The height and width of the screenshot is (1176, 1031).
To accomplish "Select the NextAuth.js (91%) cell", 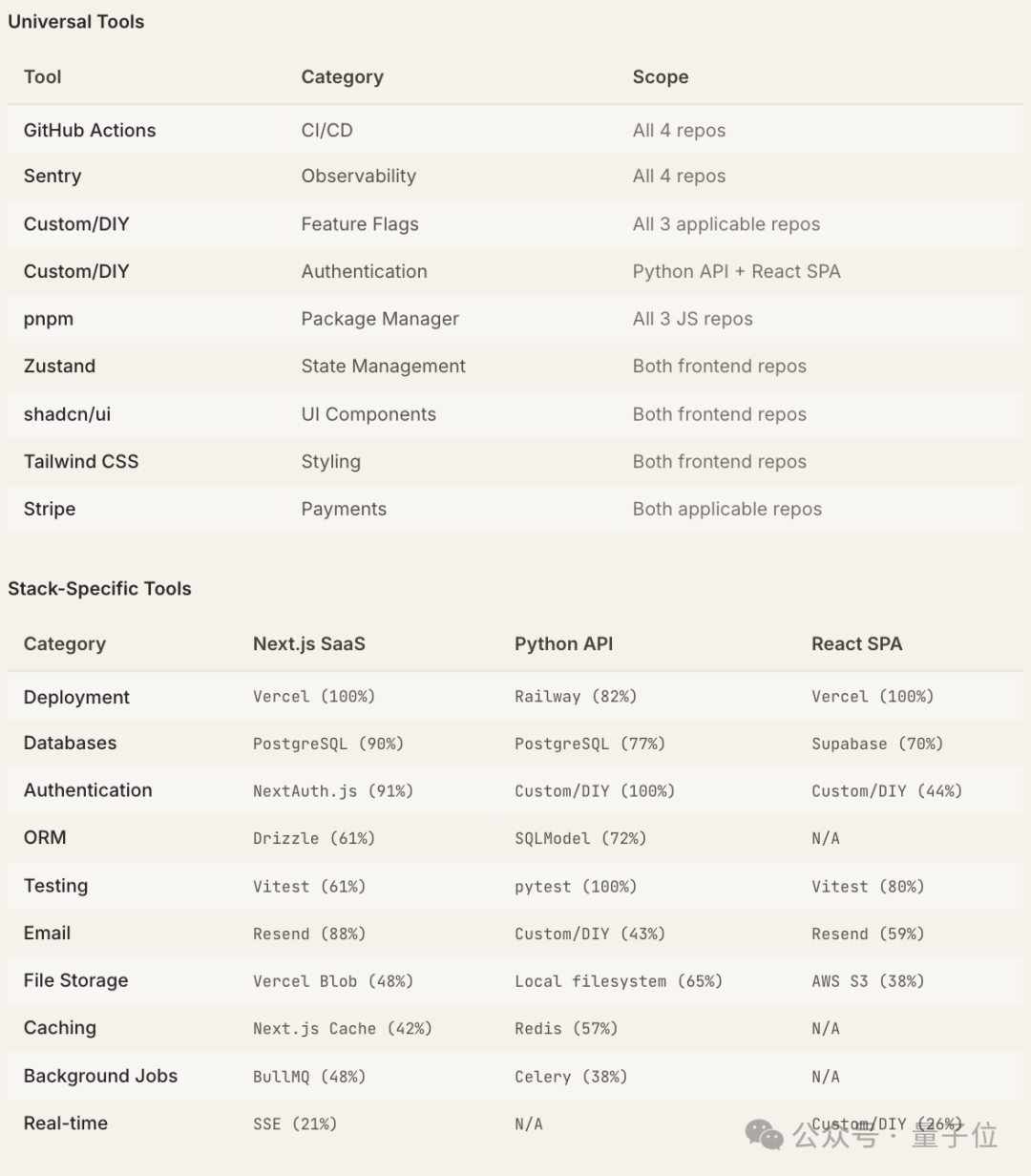I will (333, 790).
